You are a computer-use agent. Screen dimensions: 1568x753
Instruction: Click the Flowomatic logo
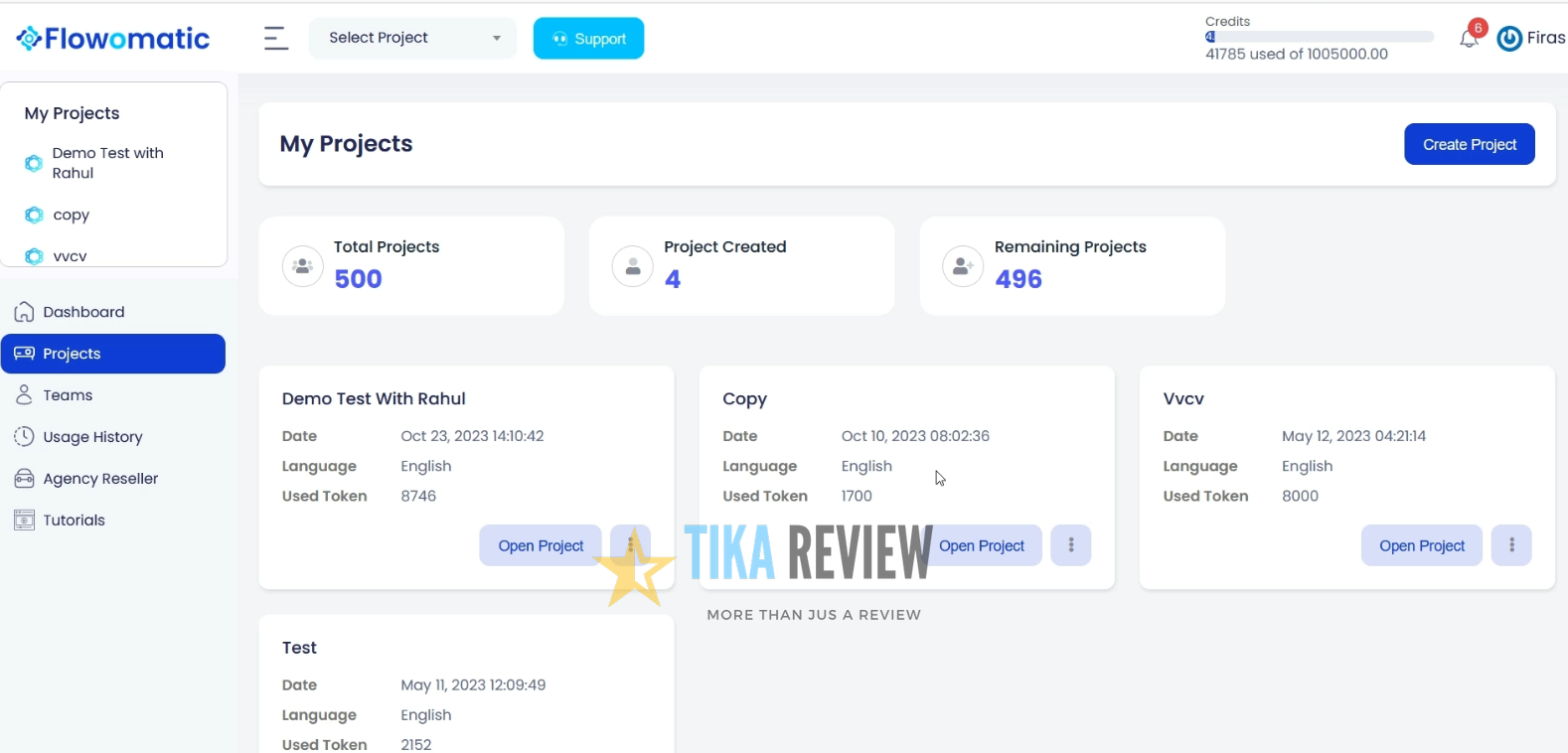(x=113, y=39)
